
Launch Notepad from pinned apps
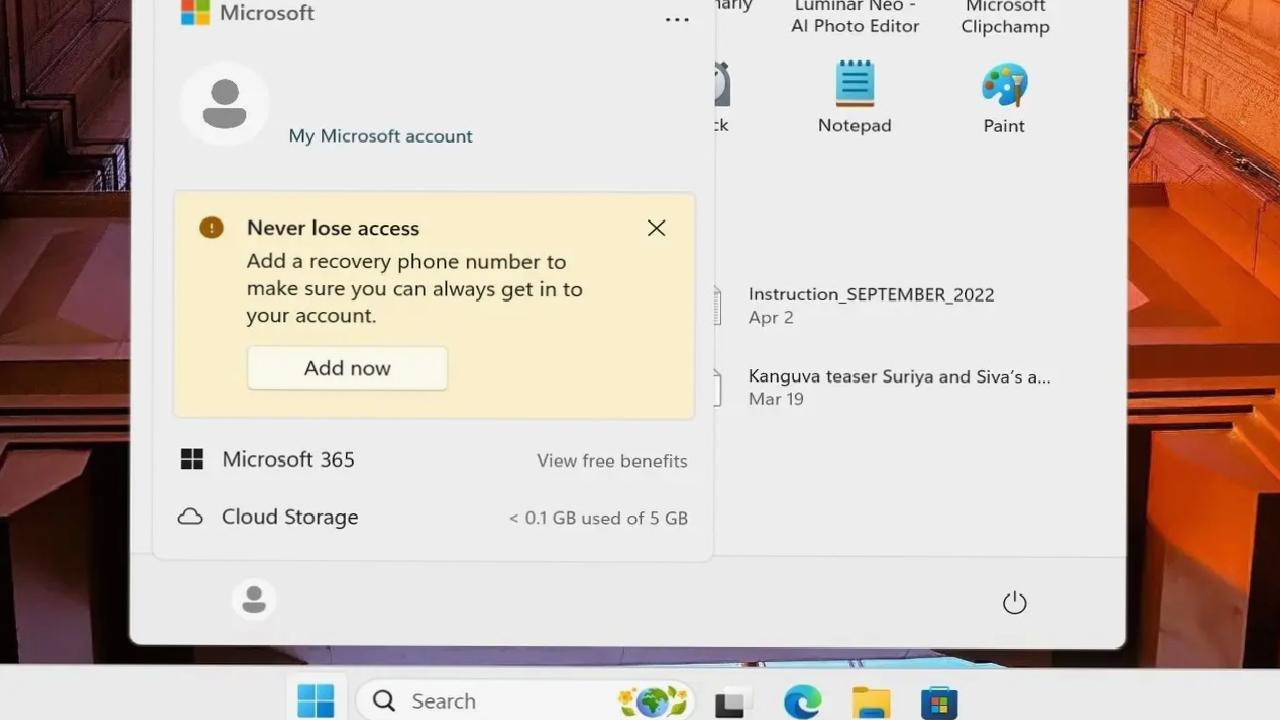tap(854, 97)
